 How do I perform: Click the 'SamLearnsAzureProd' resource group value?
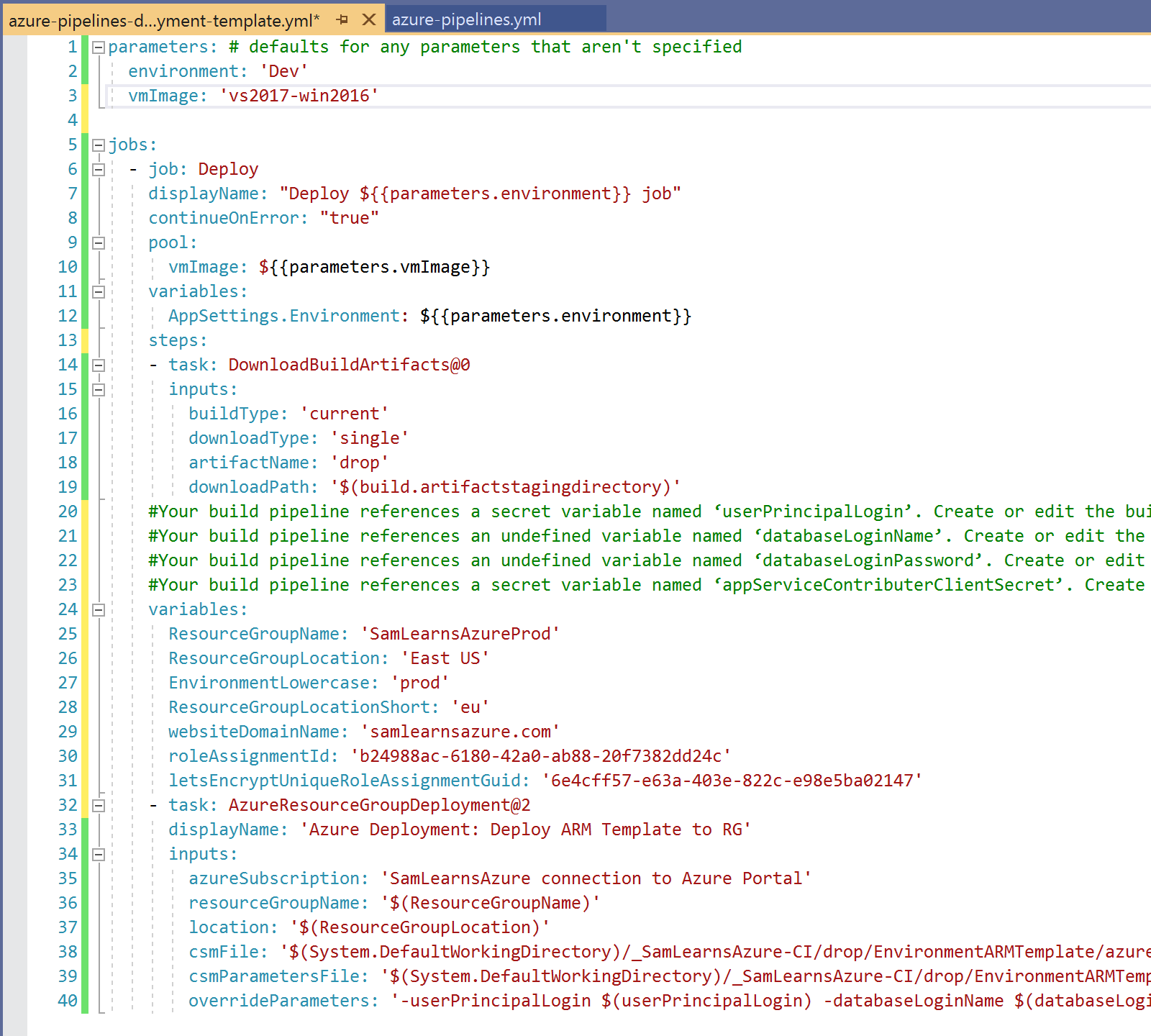tap(460, 634)
